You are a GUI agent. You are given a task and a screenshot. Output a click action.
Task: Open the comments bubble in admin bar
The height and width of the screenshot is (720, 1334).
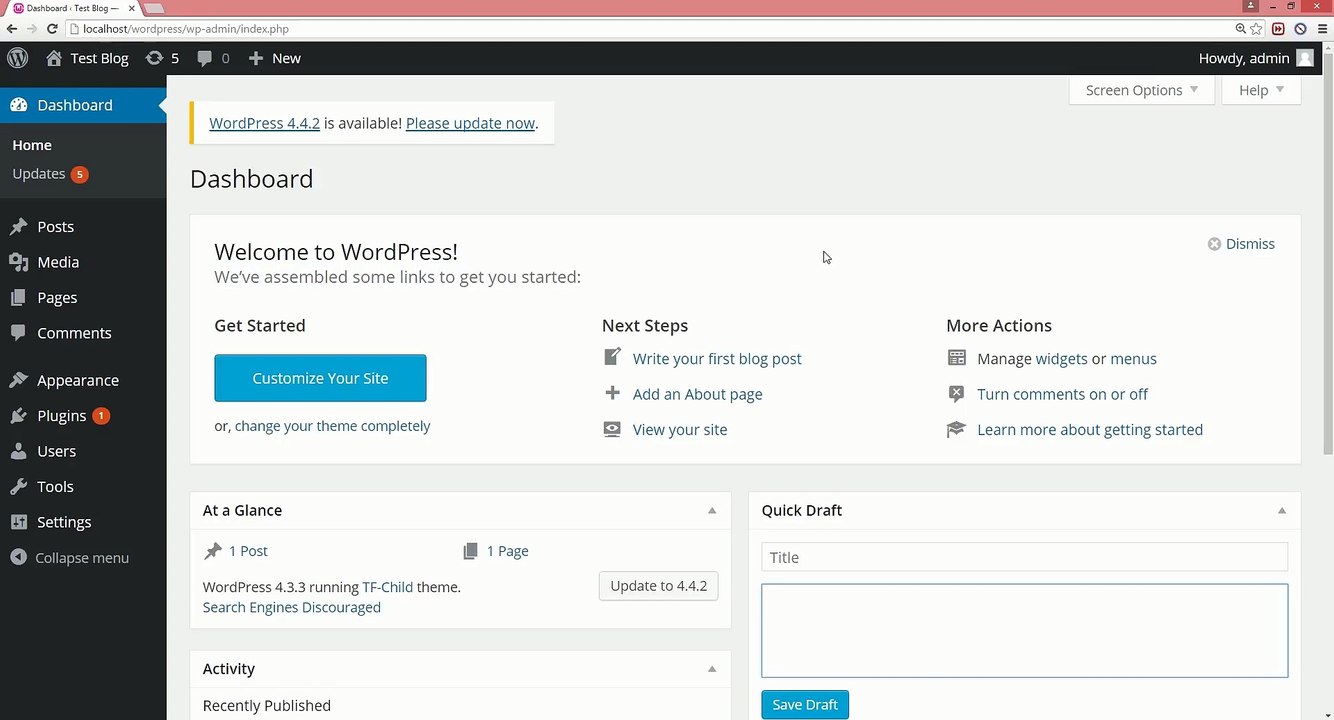(204, 58)
